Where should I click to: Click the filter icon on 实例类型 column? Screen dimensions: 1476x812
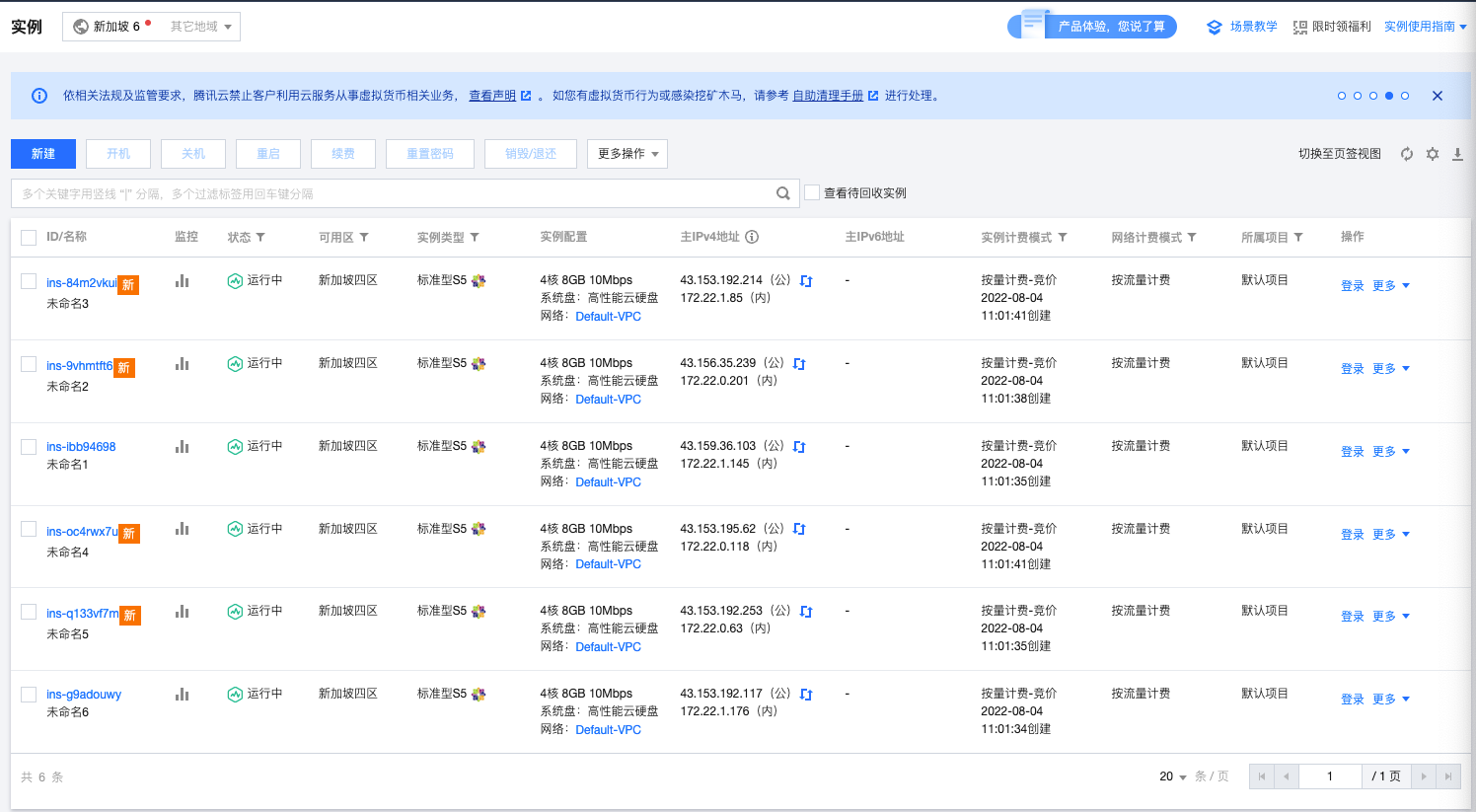point(475,237)
